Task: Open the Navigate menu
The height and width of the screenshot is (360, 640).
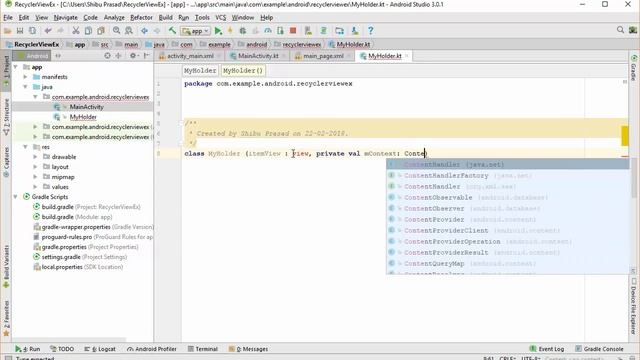Action: pos(65,18)
